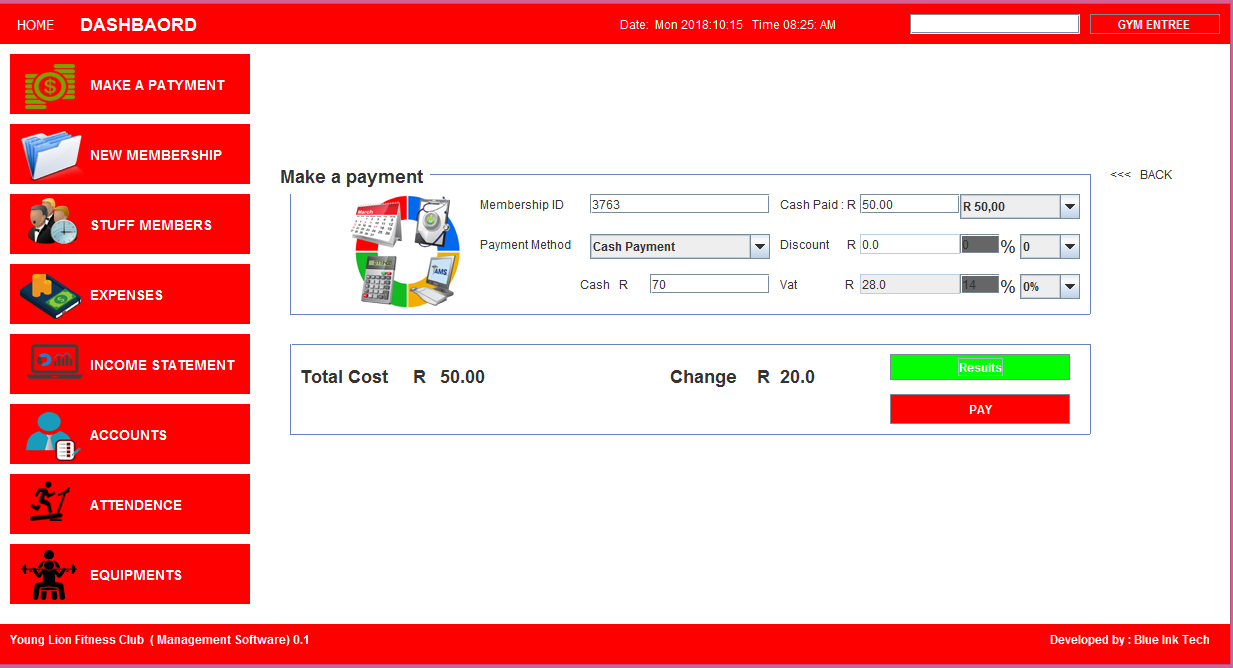This screenshot has width=1233, height=668.
Task: Click the <<< BACK link
Action: pyautogui.click(x=1141, y=175)
